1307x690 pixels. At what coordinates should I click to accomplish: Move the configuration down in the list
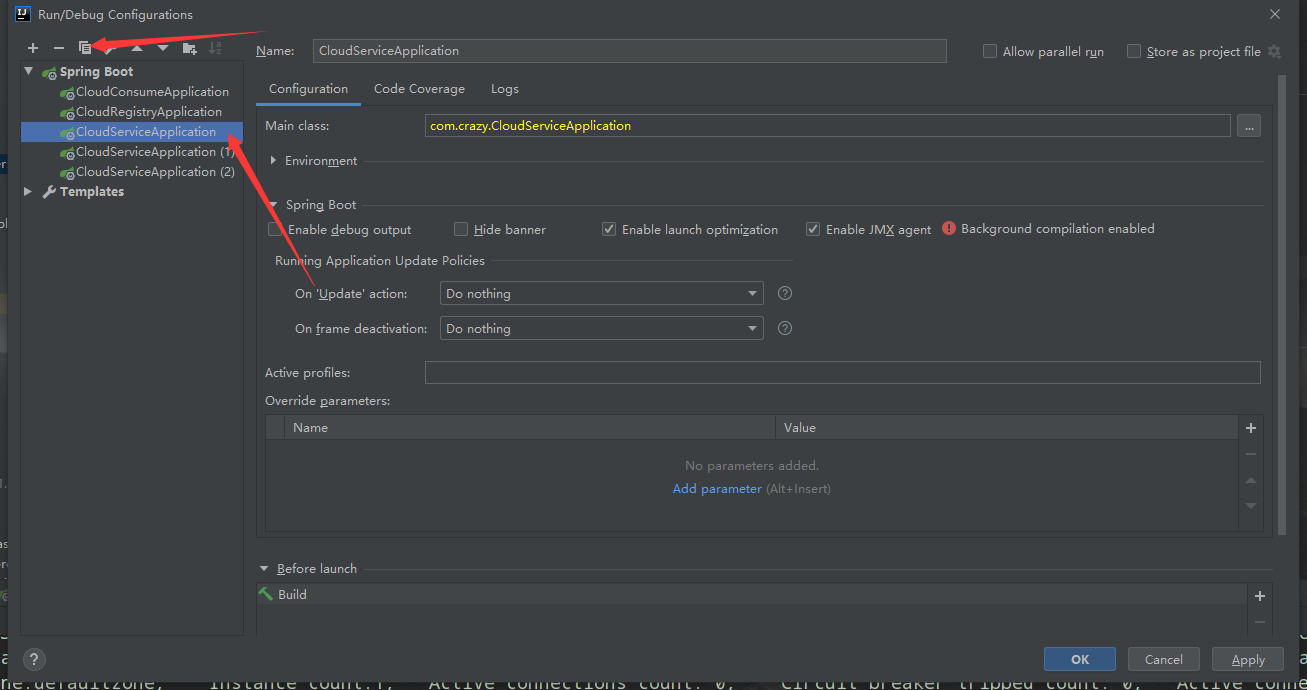pos(163,48)
